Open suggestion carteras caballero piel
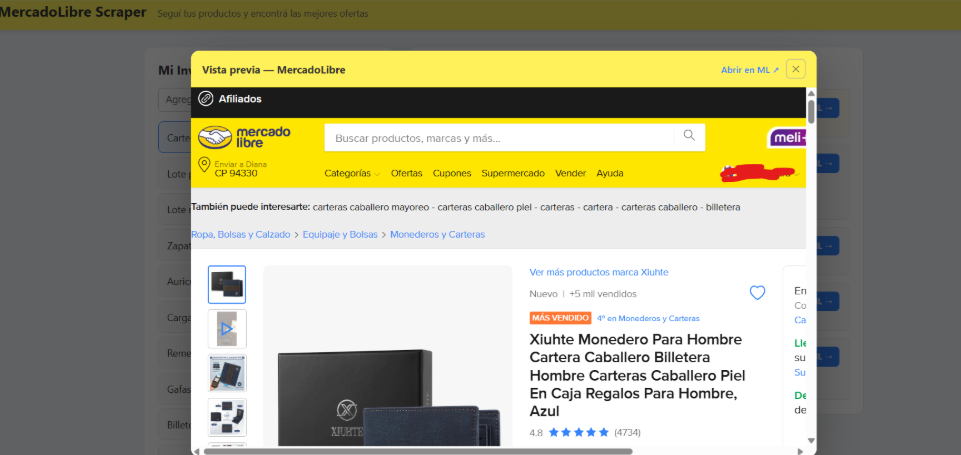961x455 pixels. tap(484, 207)
